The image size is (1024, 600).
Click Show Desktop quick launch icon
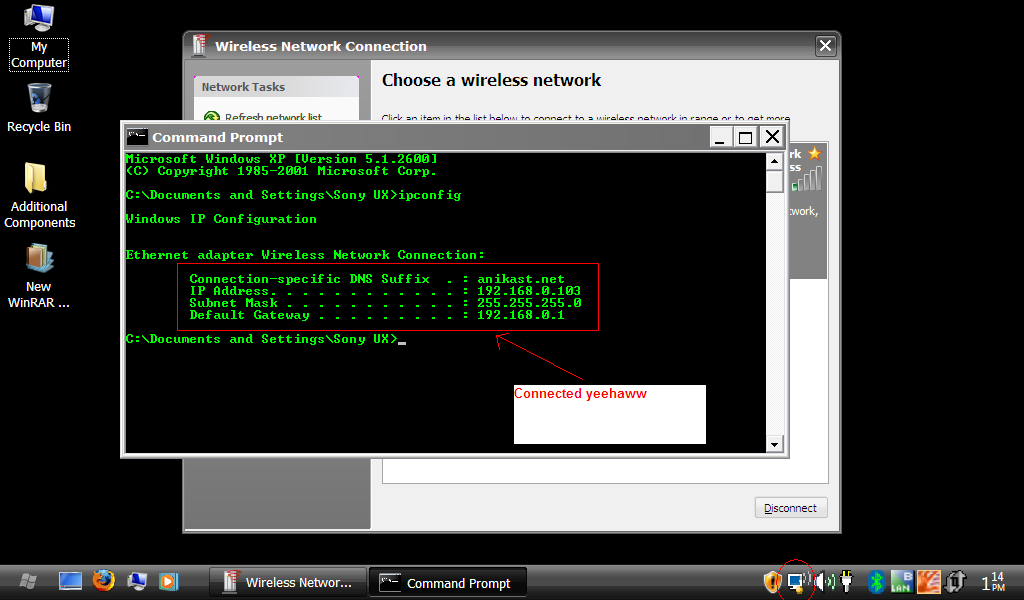[70, 581]
